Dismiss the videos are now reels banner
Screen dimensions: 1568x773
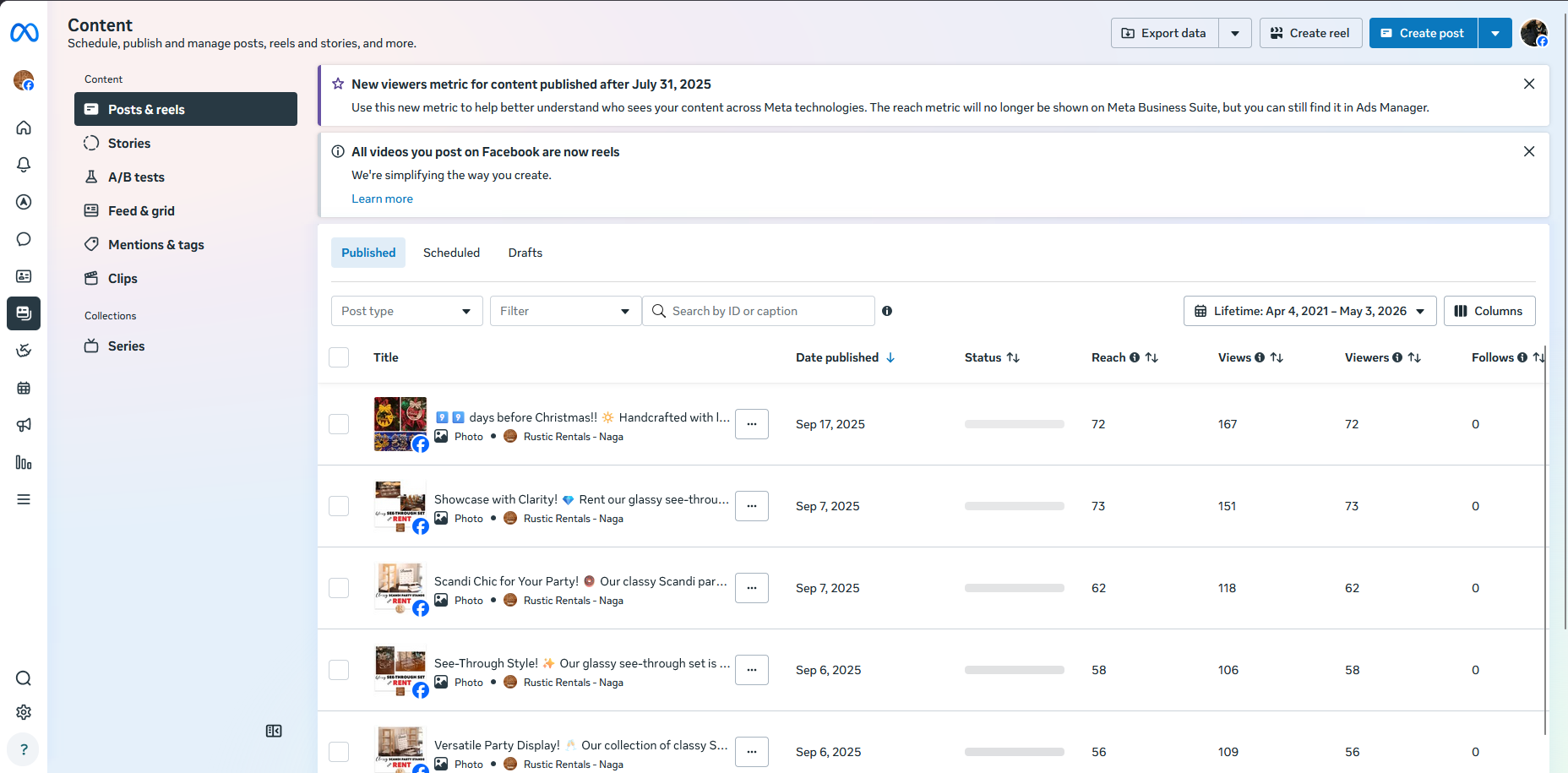pyautogui.click(x=1529, y=151)
